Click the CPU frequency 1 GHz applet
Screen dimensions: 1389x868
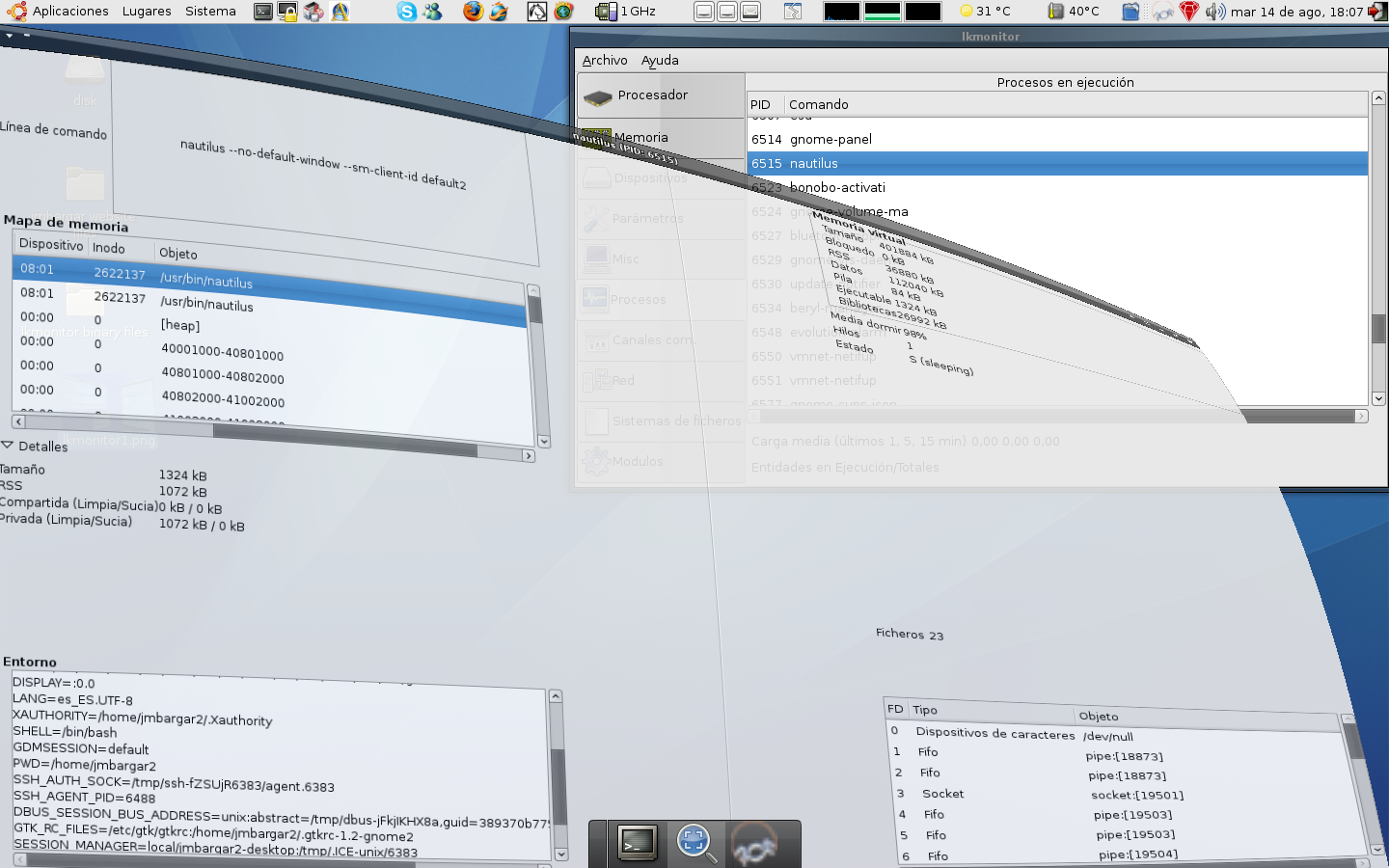(x=625, y=12)
